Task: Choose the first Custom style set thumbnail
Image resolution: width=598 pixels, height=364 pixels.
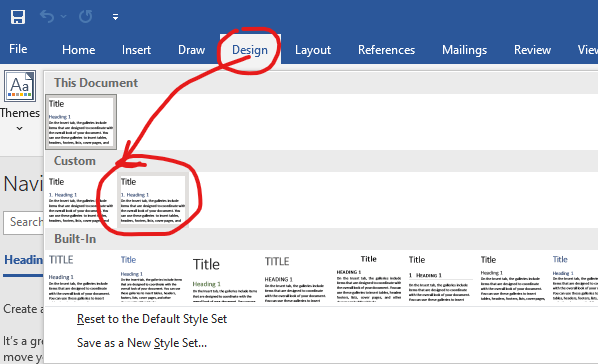Action: [x=80, y=200]
